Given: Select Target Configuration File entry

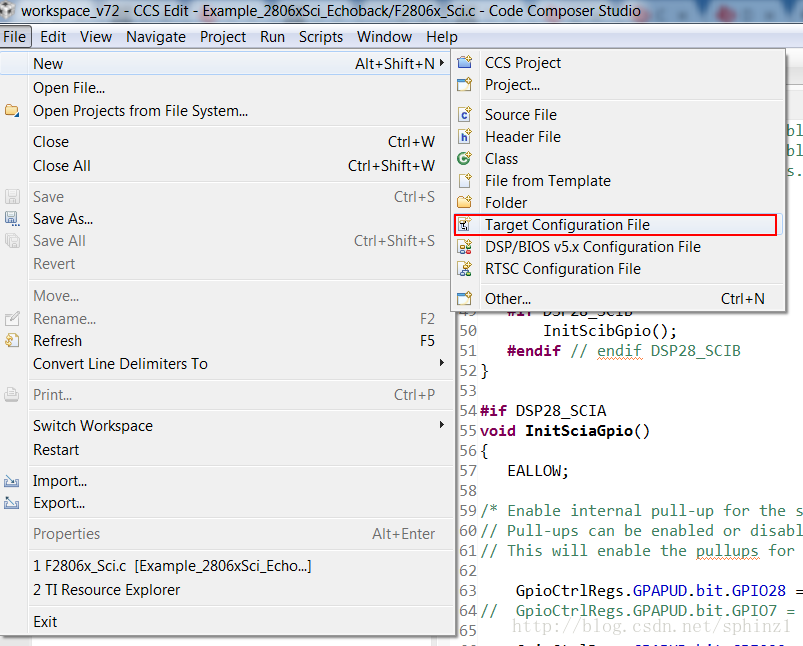Looking at the screenshot, I should (618, 225).
